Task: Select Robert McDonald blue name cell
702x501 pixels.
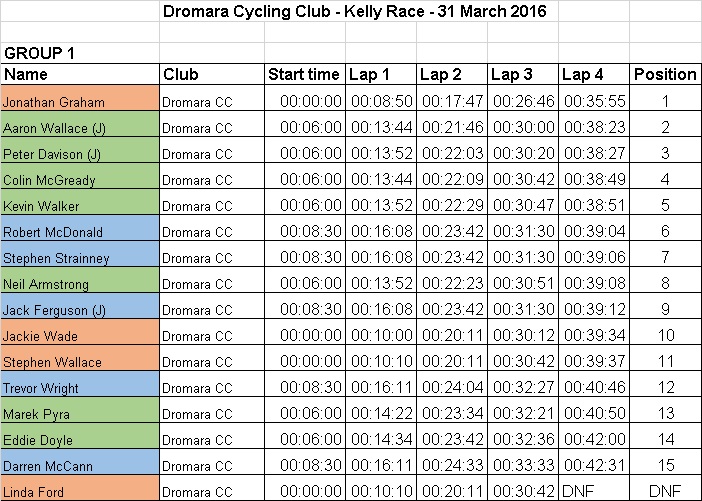Action: coord(80,228)
